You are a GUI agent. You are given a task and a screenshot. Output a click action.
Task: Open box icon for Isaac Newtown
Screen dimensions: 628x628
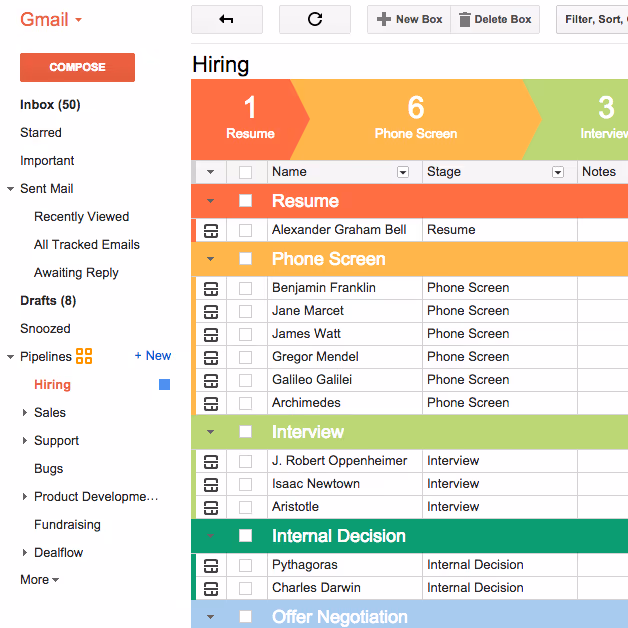211,484
